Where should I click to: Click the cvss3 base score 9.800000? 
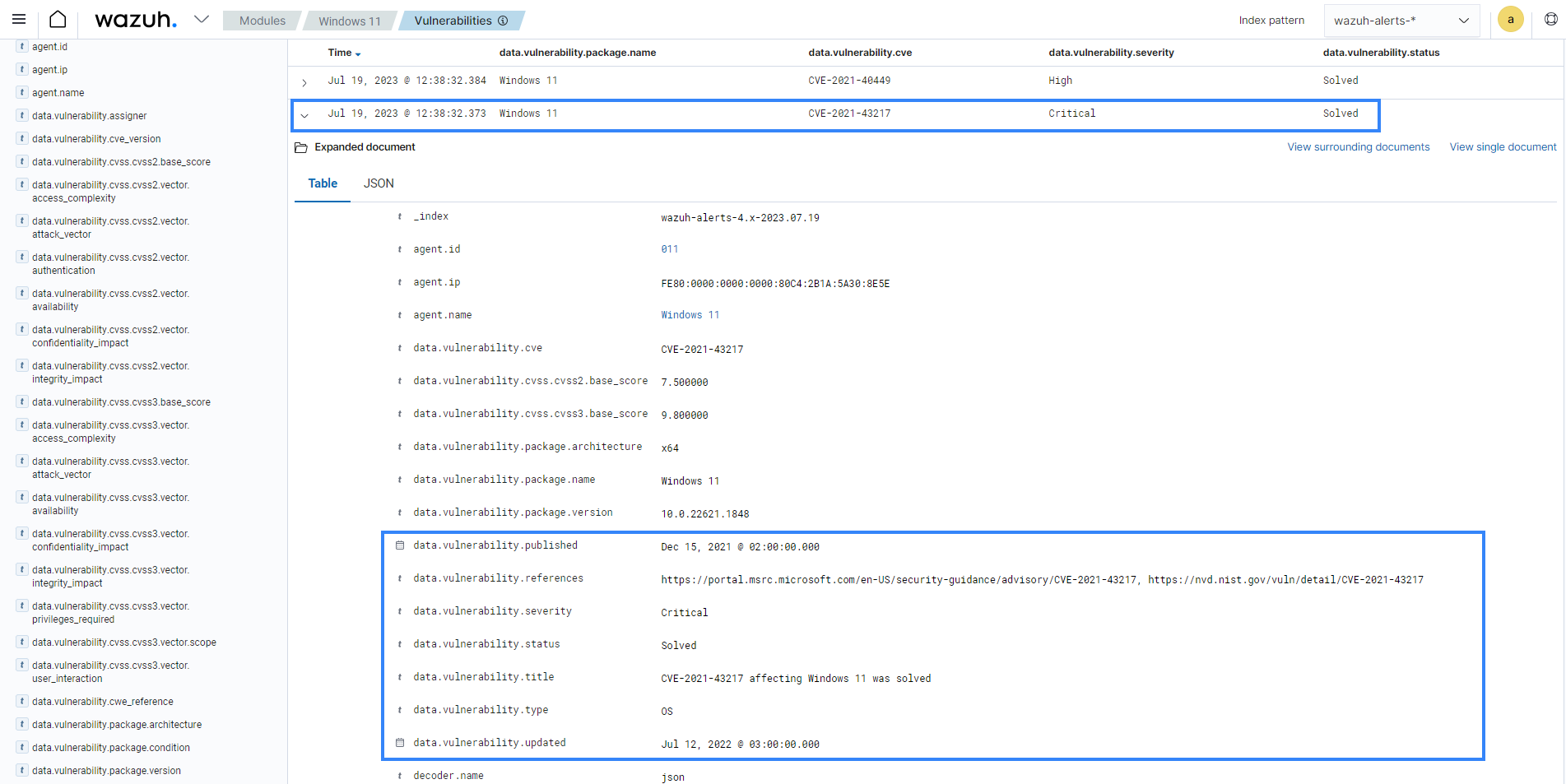pyautogui.click(x=684, y=415)
